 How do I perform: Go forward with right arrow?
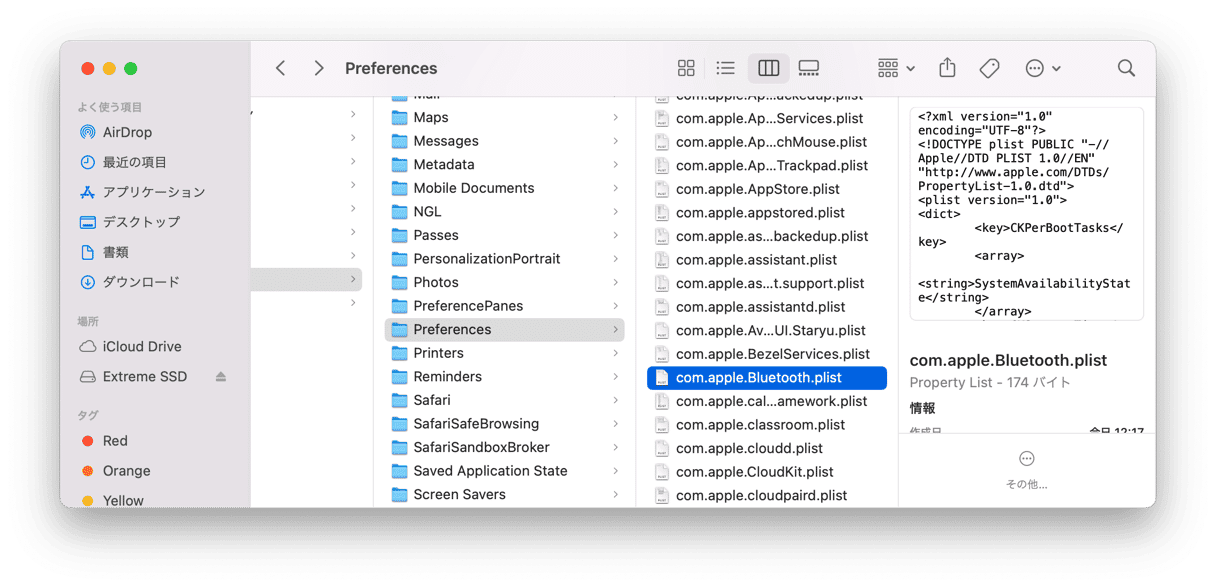pyautogui.click(x=319, y=68)
